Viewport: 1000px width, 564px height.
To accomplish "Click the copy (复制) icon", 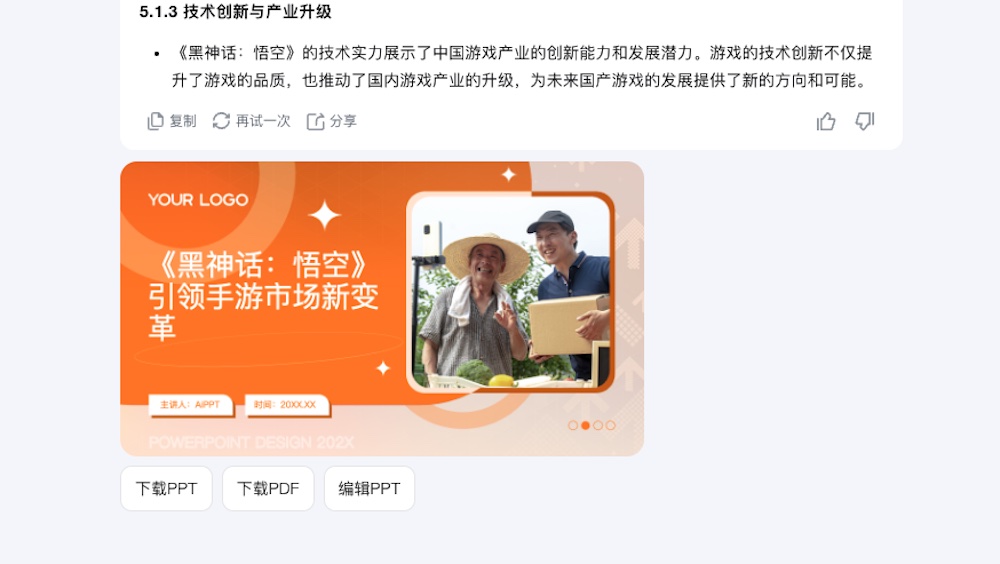I will tap(156, 121).
